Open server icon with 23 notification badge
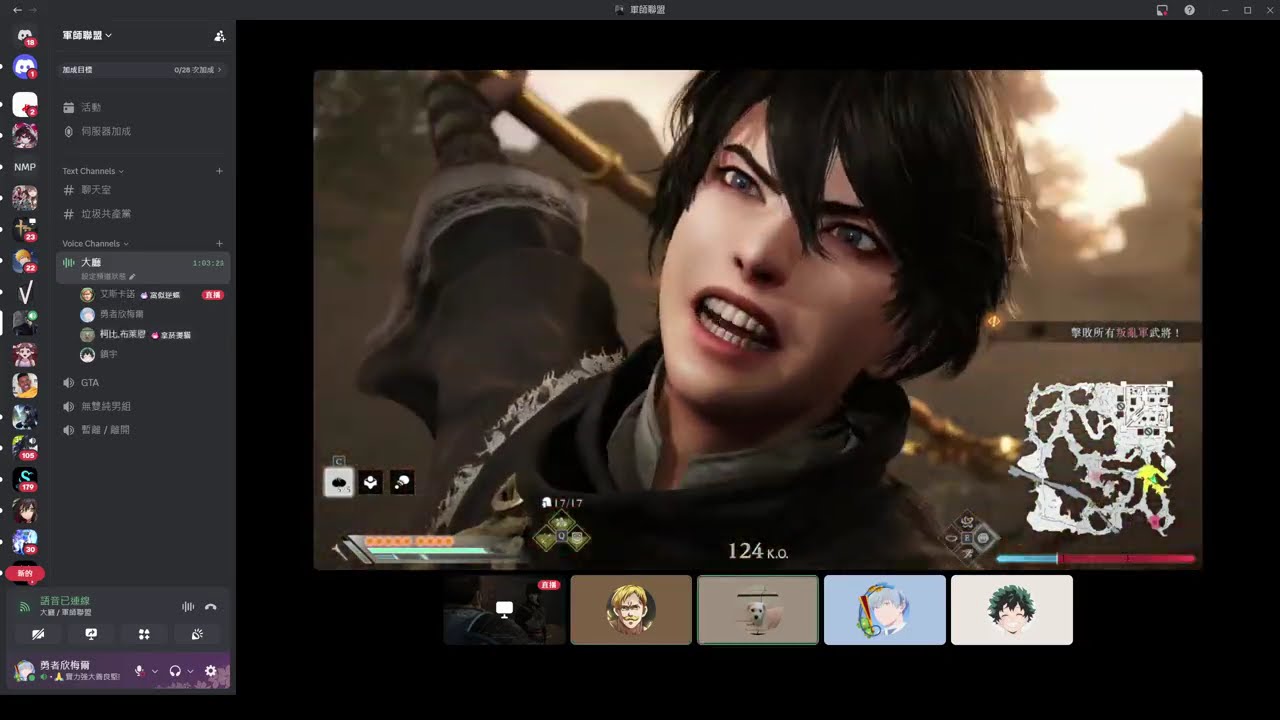Screen dimensions: 1280x720 (25, 229)
